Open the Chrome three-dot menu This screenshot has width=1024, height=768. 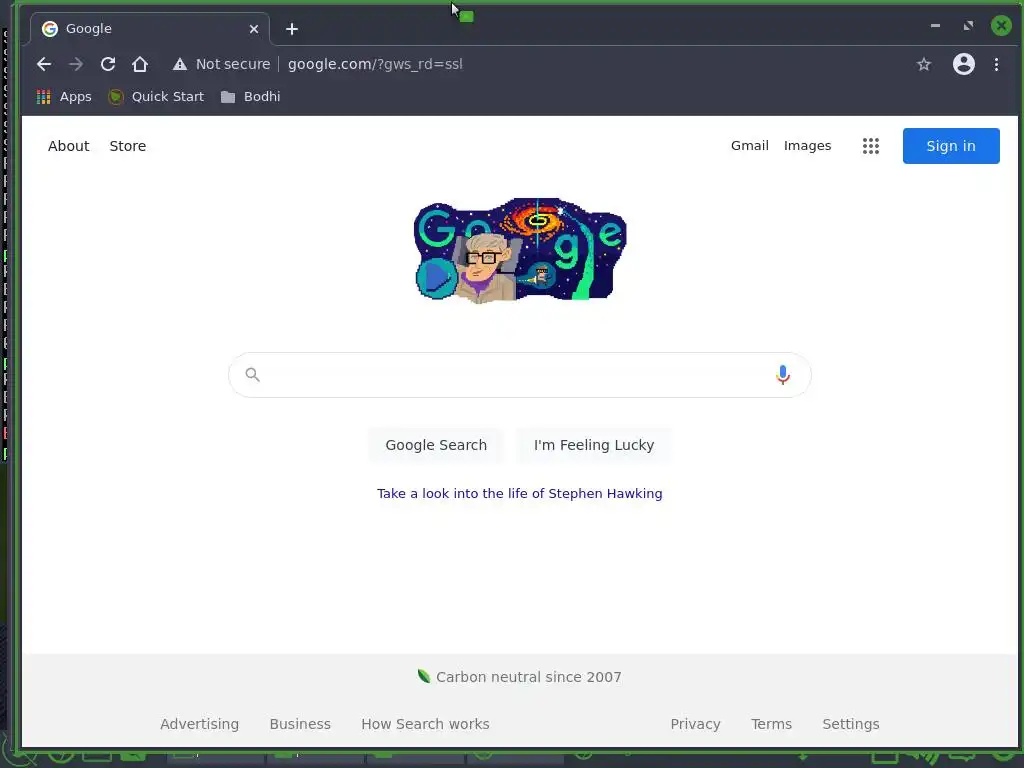point(996,64)
